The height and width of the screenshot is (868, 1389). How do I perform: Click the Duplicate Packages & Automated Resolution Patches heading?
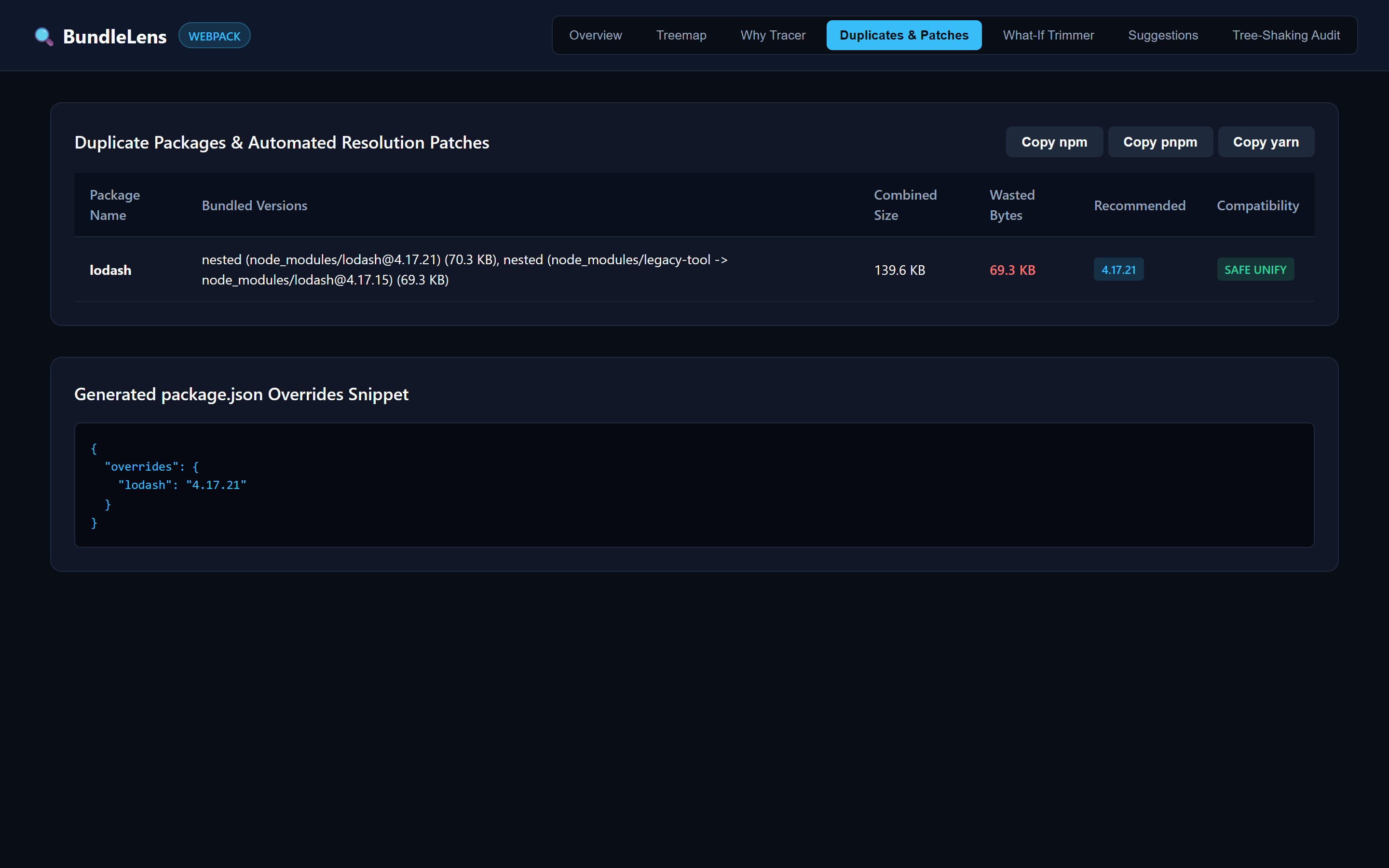click(281, 142)
